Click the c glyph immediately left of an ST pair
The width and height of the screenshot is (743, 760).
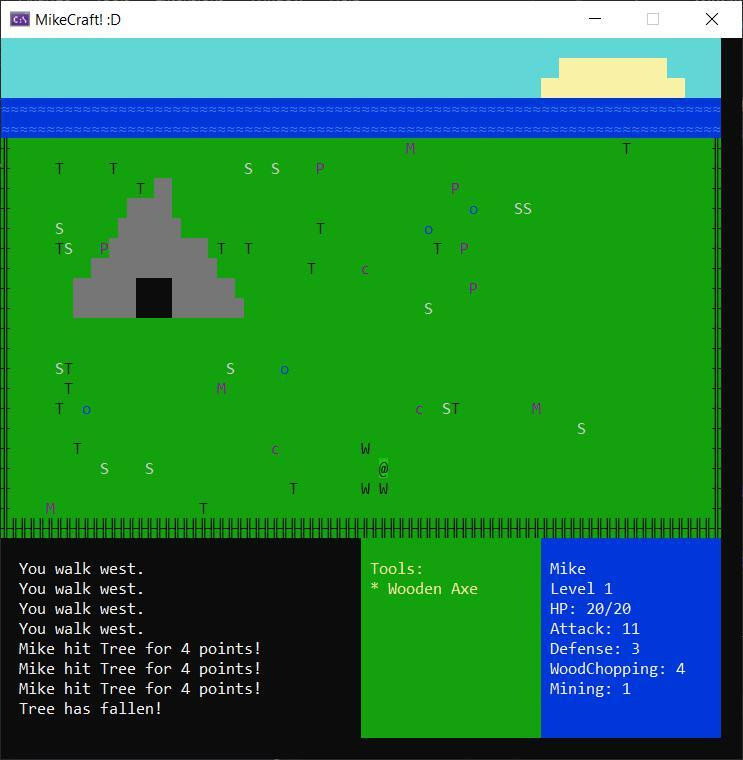click(x=419, y=410)
